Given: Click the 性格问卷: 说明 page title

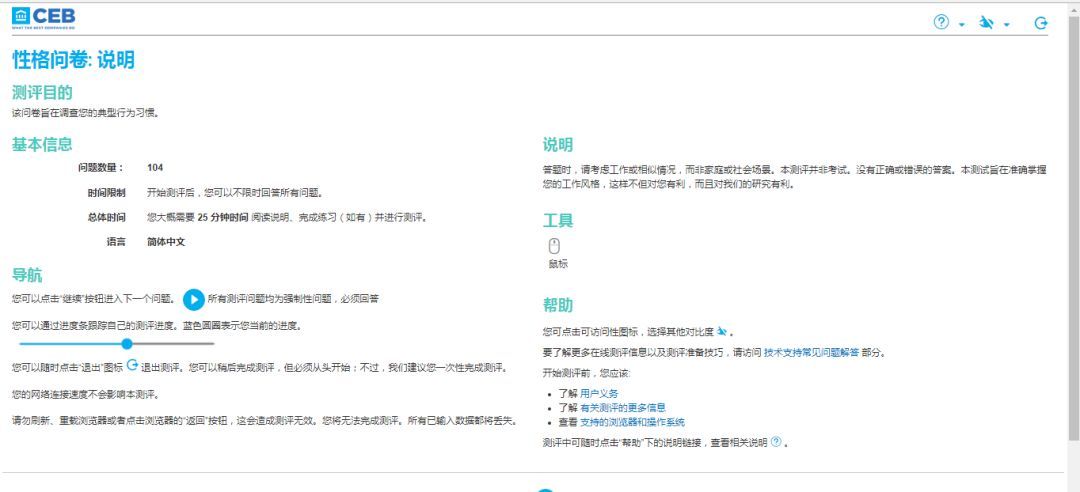Looking at the screenshot, I should pos(73,60).
